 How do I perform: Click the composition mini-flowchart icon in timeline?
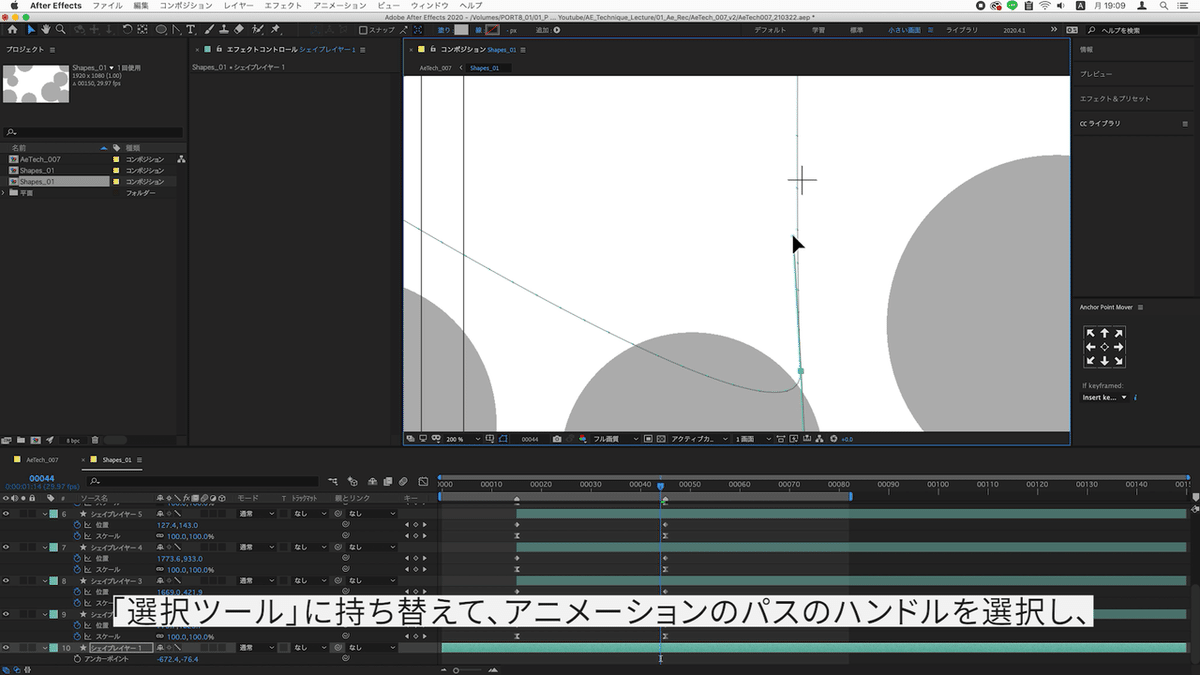point(334,481)
